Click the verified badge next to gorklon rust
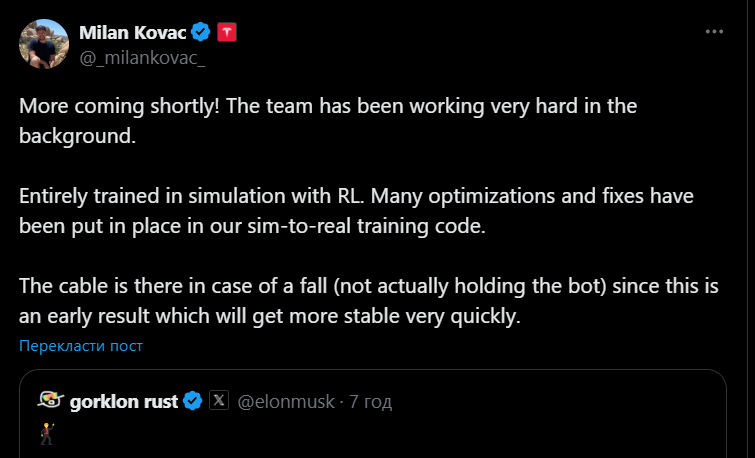 [x=193, y=401]
